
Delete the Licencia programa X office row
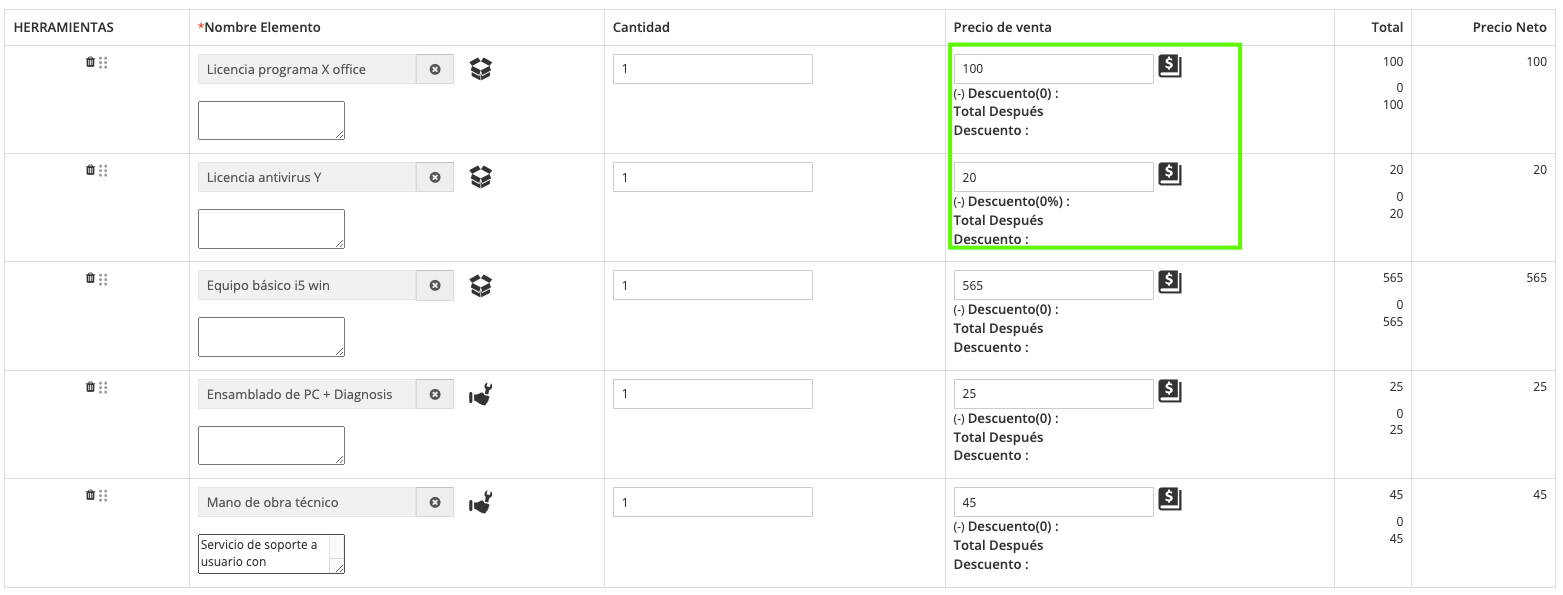[x=90, y=62]
